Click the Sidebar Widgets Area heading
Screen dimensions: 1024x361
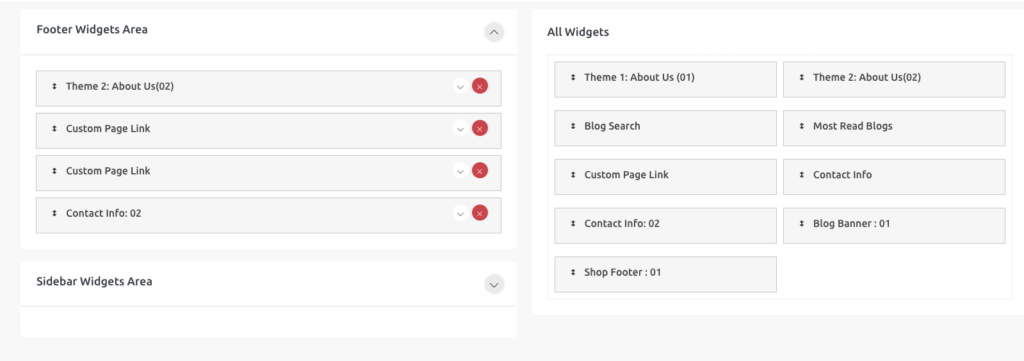point(95,281)
